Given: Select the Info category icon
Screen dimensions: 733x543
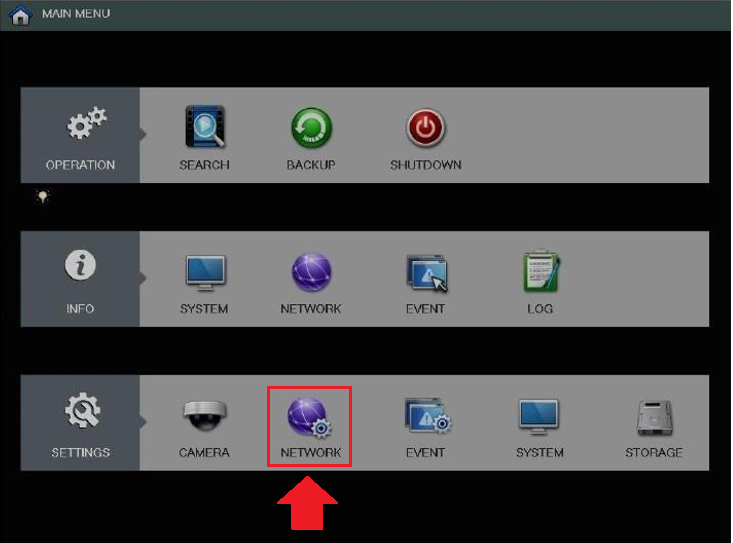Looking at the screenshot, I should point(80,265).
